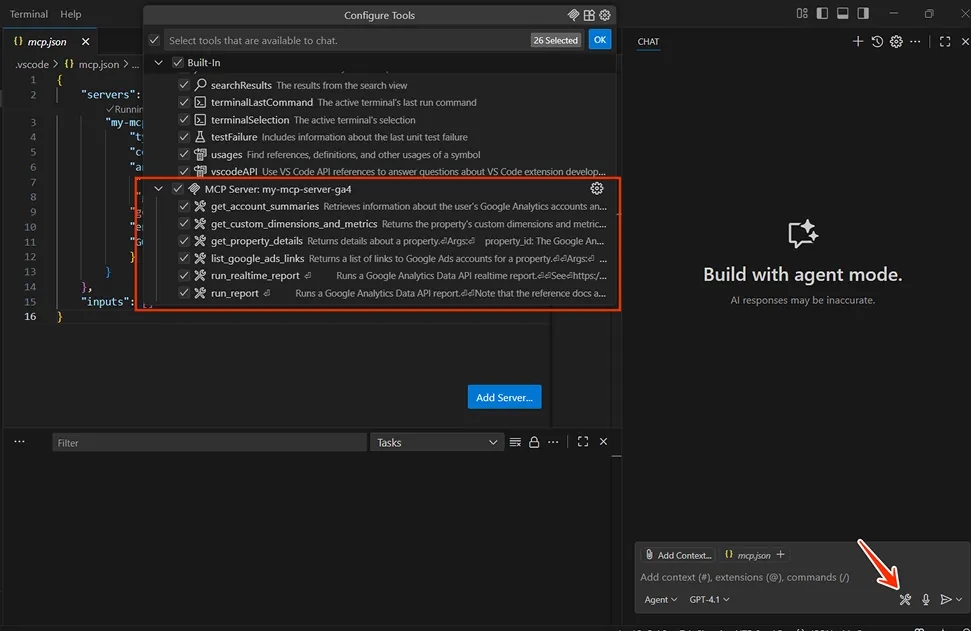Screen dimensions: 971x631
Task: Click the MCP server icon in Configure Tools title
Action: click(x=573, y=15)
